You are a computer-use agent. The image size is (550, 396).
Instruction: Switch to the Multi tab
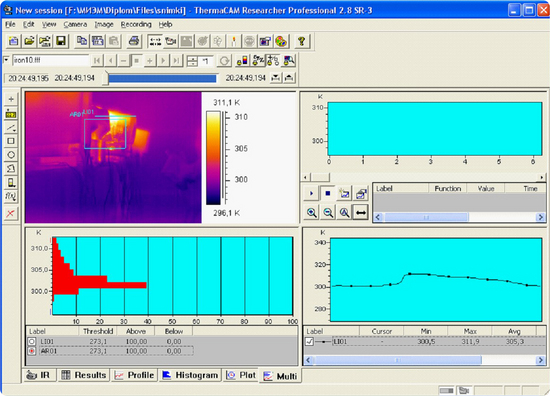click(x=280, y=376)
